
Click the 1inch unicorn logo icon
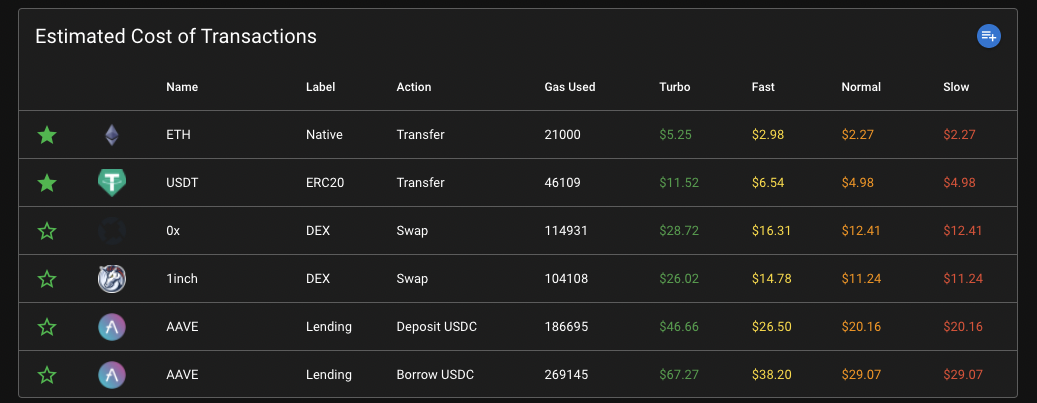pyautogui.click(x=111, y=279)
